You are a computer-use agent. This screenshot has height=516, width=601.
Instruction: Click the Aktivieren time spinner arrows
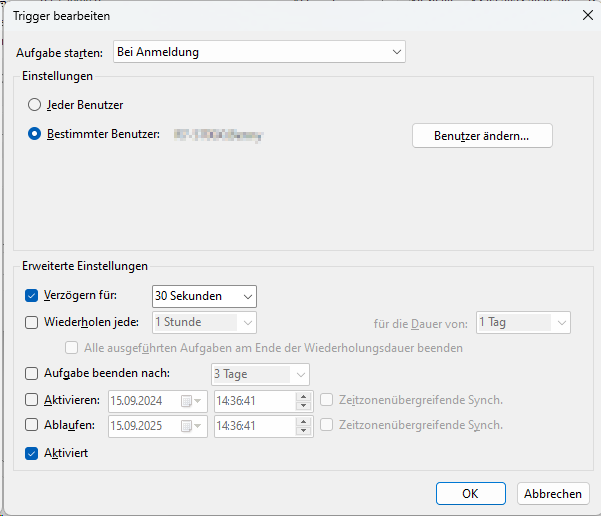pos(304,400)
